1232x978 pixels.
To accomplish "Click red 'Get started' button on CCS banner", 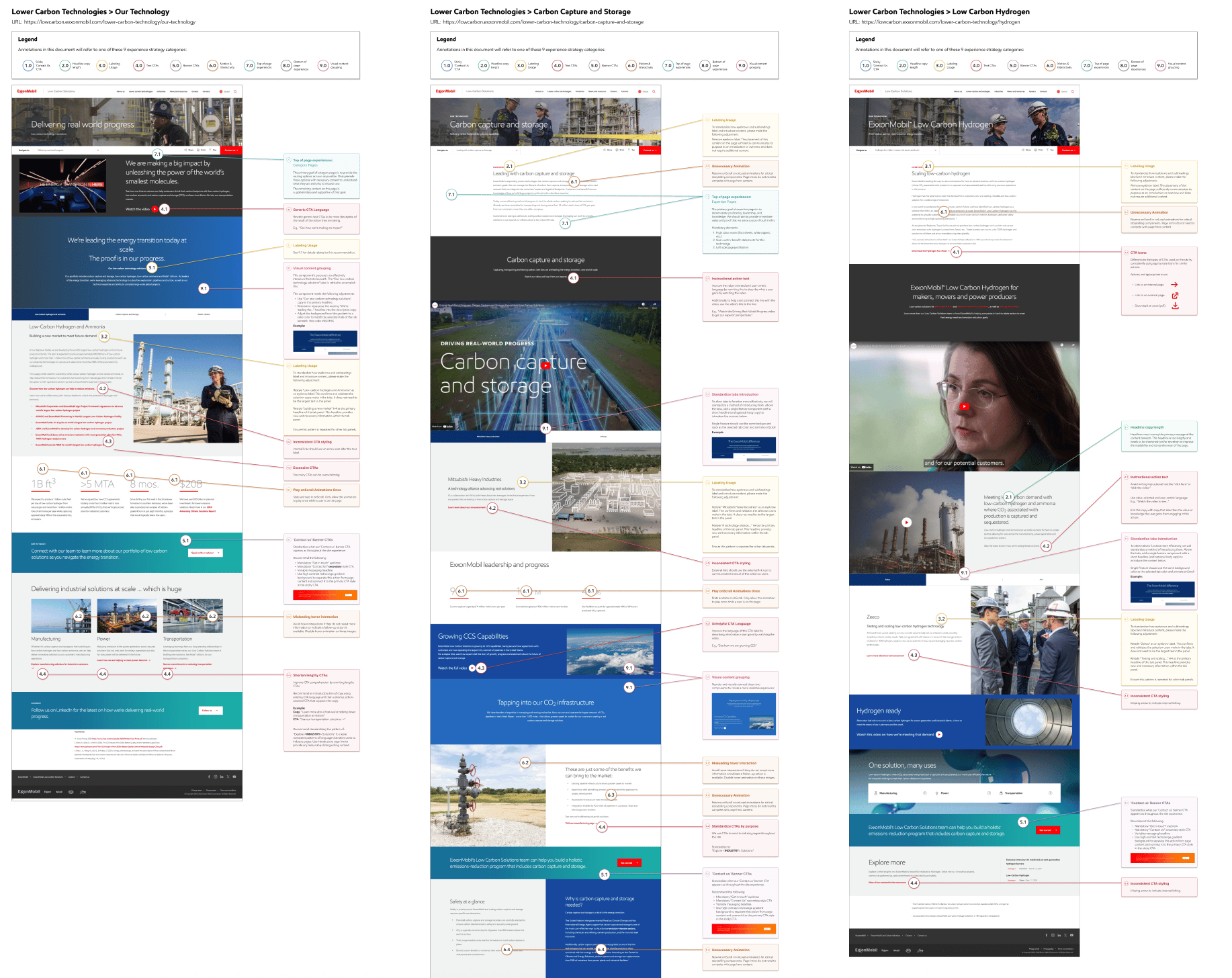I will click(x=629, y=862).
